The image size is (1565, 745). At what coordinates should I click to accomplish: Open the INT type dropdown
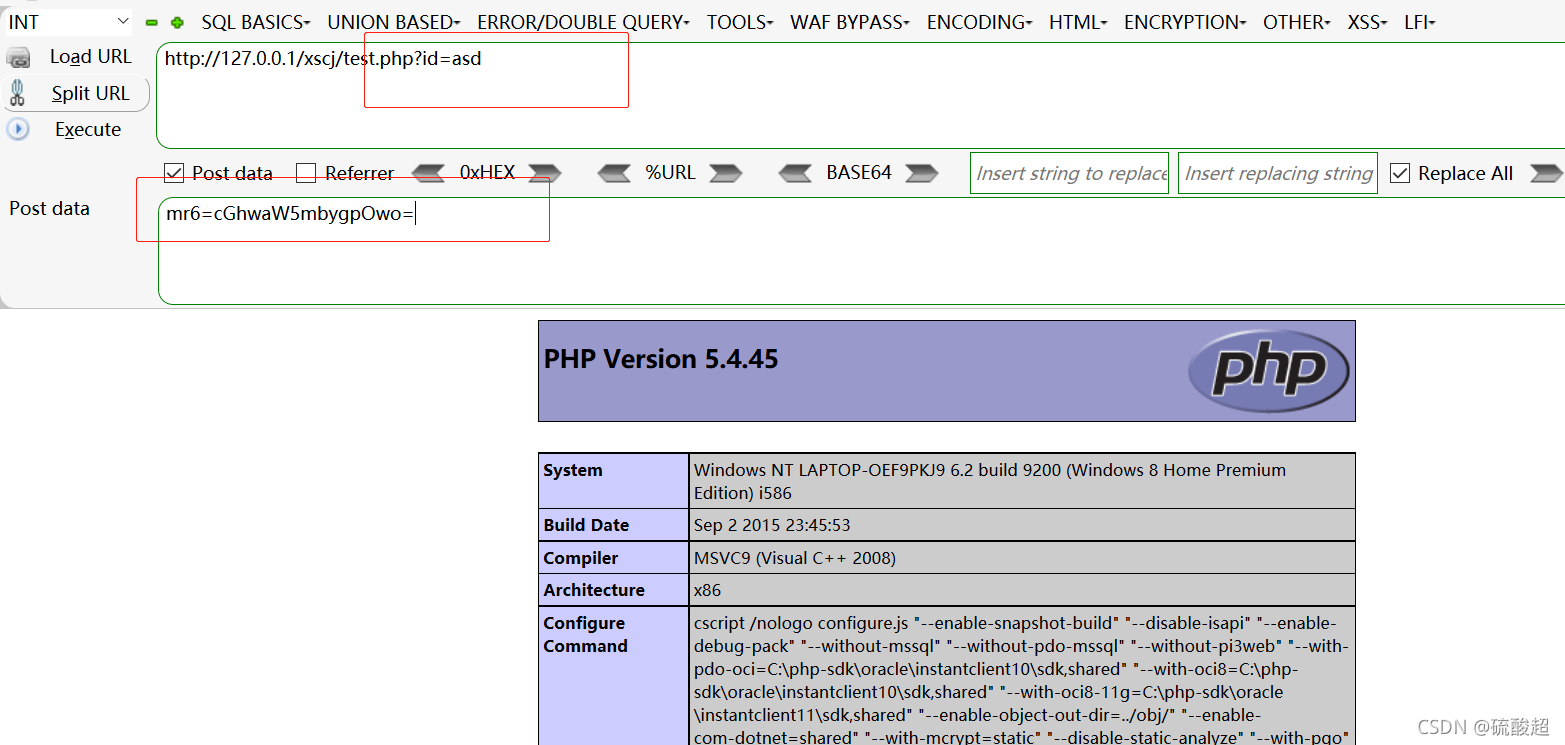pos(68,22)
